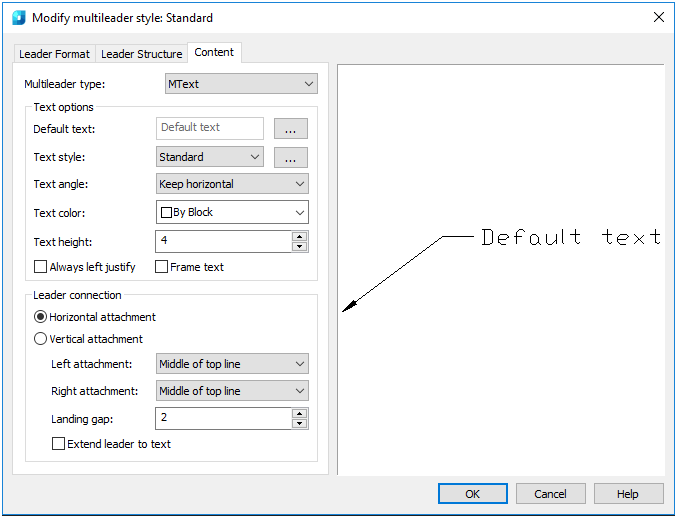Click the application icon in title bar
This screenshot has height=517, width=677.
coord(19,18)
